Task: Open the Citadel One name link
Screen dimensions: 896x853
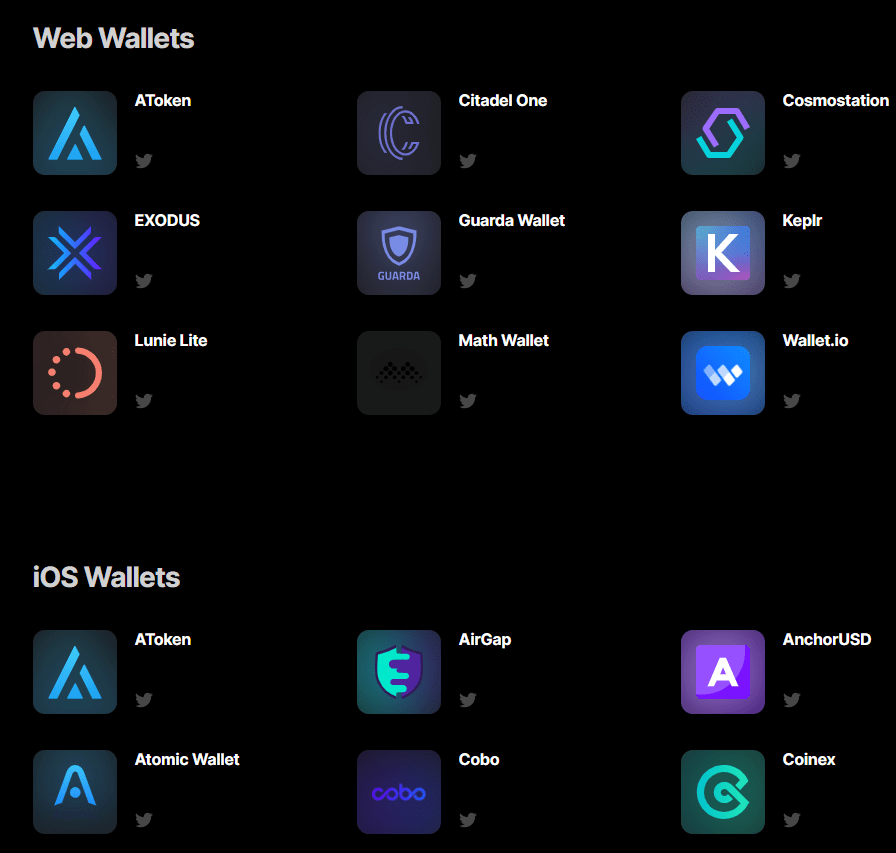Action: pyautogui.click(x=503, y=101)
